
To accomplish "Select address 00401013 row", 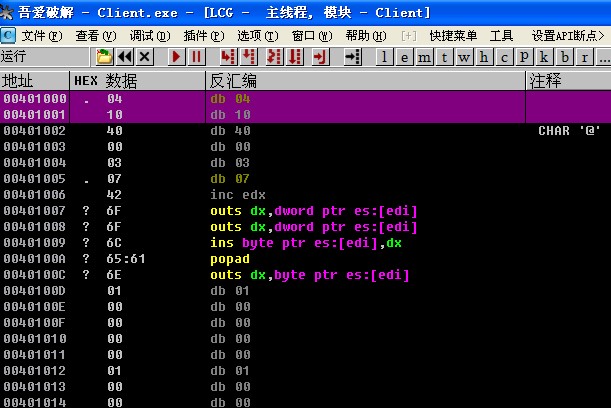I will (x=306, y=387).
